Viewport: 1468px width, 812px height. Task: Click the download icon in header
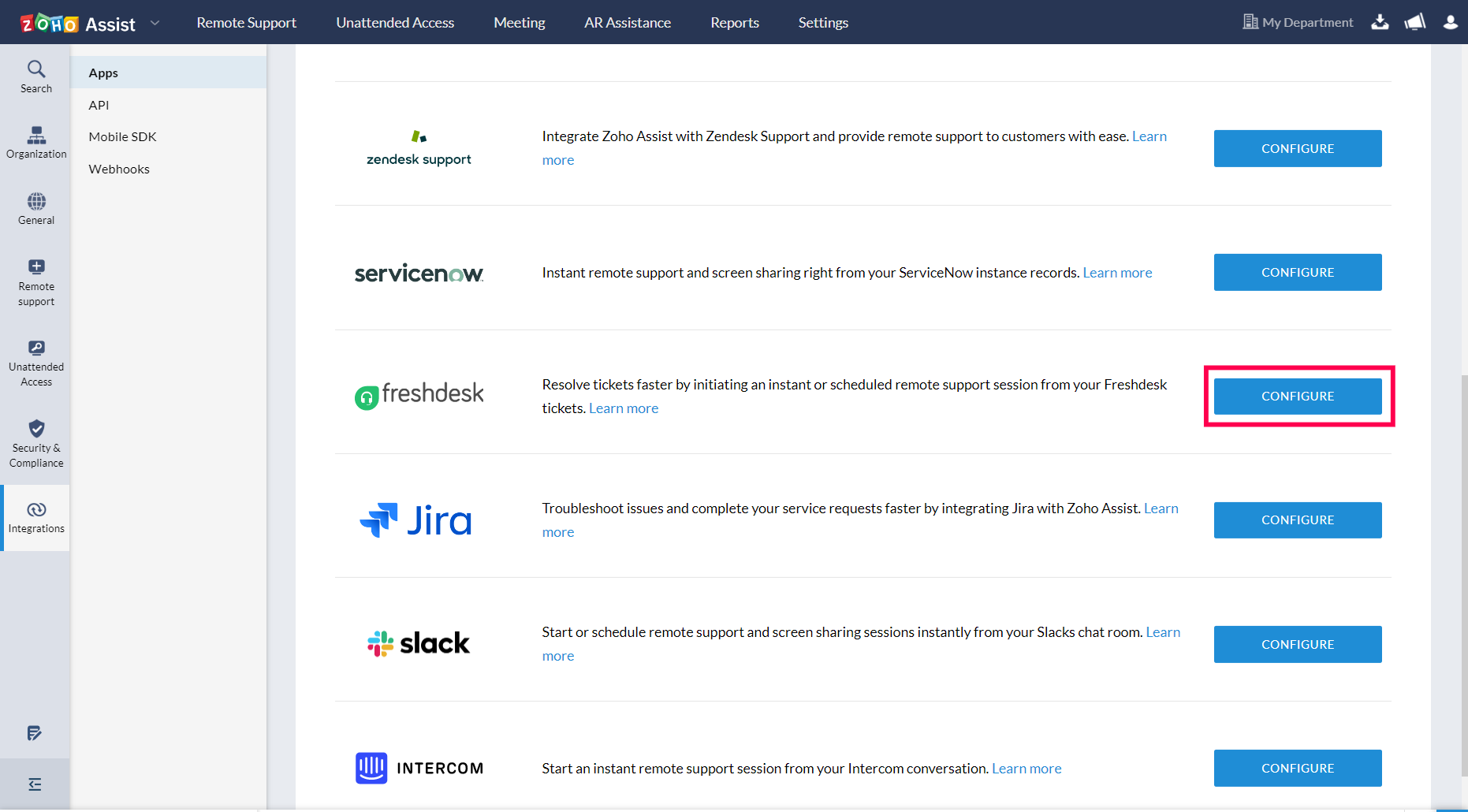tap(1380, 22)
